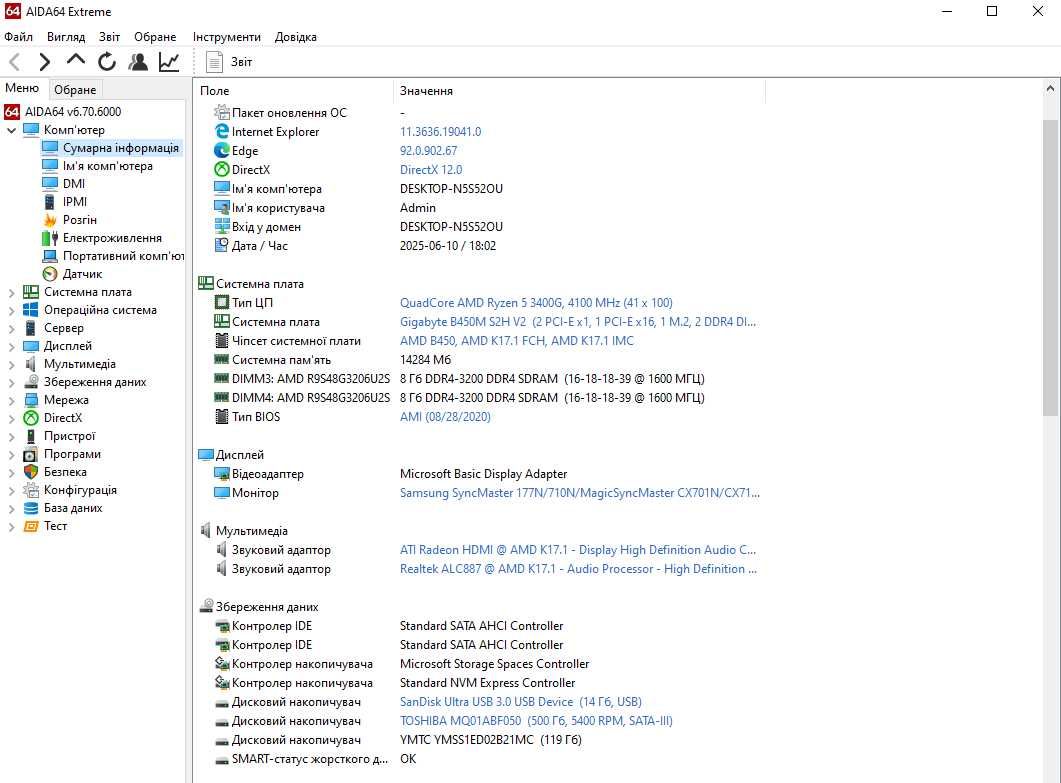Open the Звіт menu in menu bar
Image resolution: width=1061 pixels, height=783 pixels.
click(109, 37)
